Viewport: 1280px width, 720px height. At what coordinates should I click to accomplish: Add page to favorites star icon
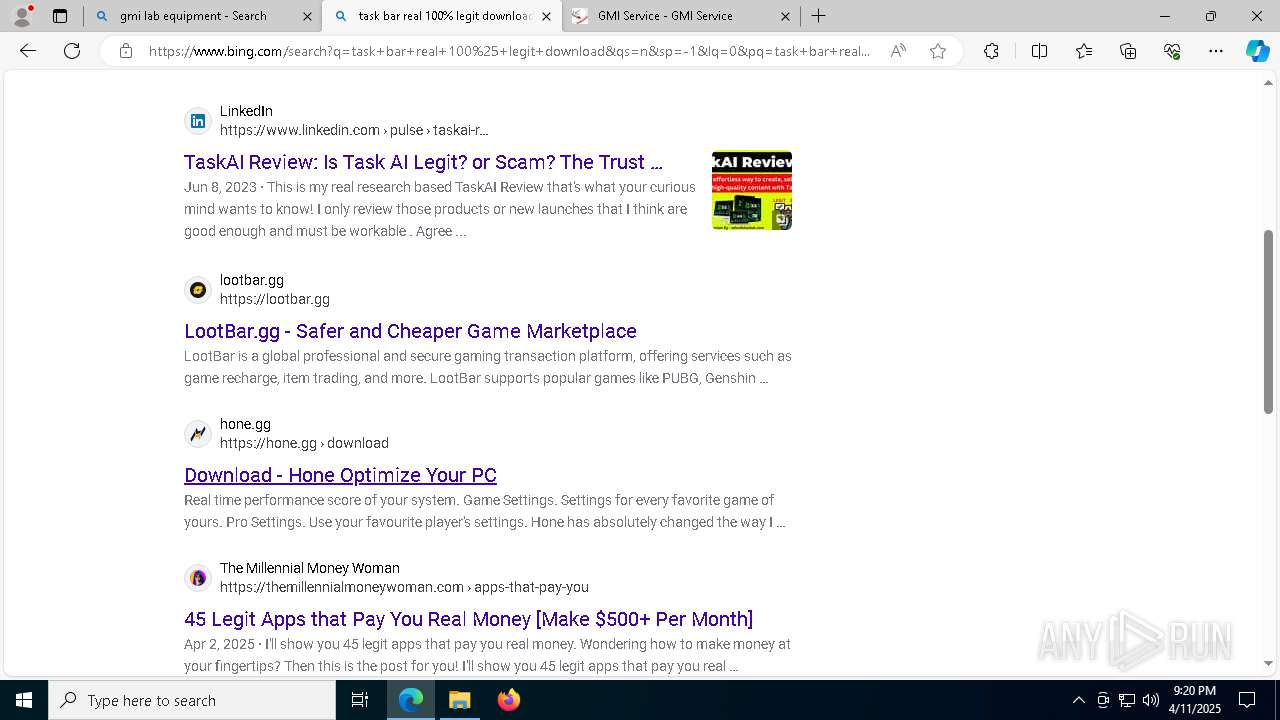click(938, 51)
